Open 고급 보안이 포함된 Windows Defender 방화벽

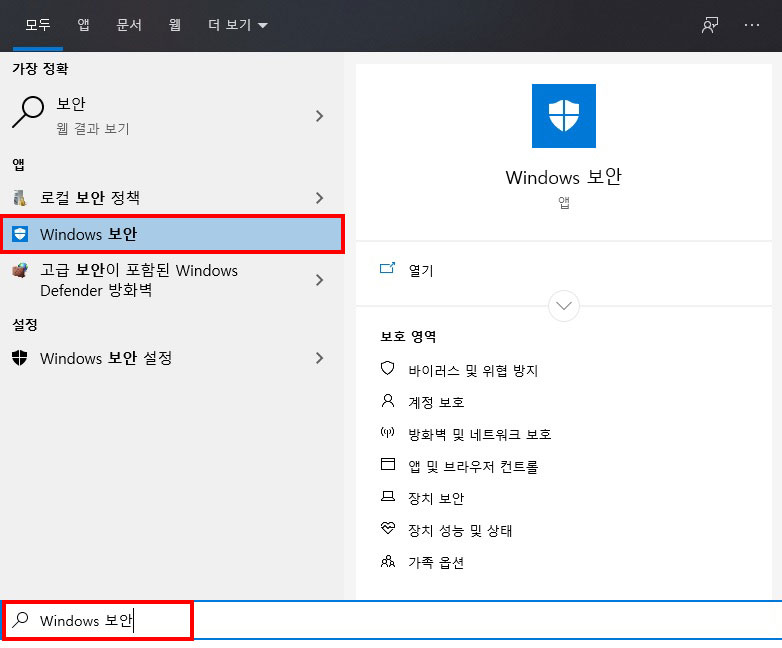coord(172,280)
